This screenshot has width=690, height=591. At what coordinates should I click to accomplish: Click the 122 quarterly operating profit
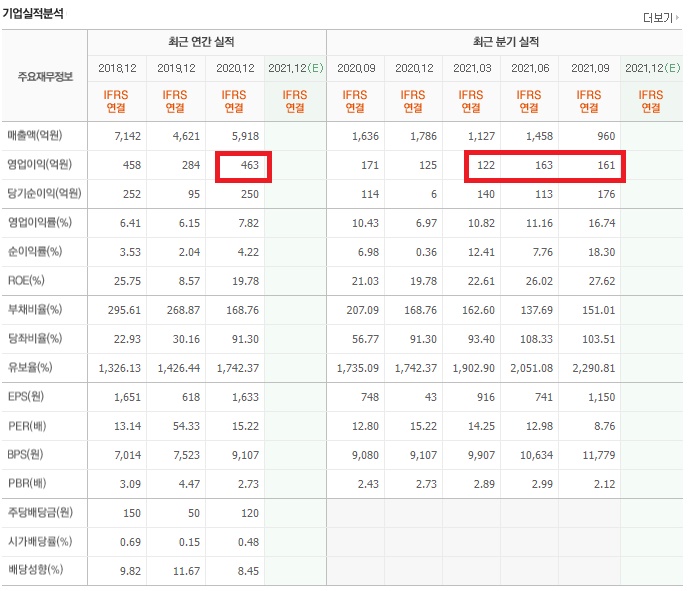click(x=486, y=165)
